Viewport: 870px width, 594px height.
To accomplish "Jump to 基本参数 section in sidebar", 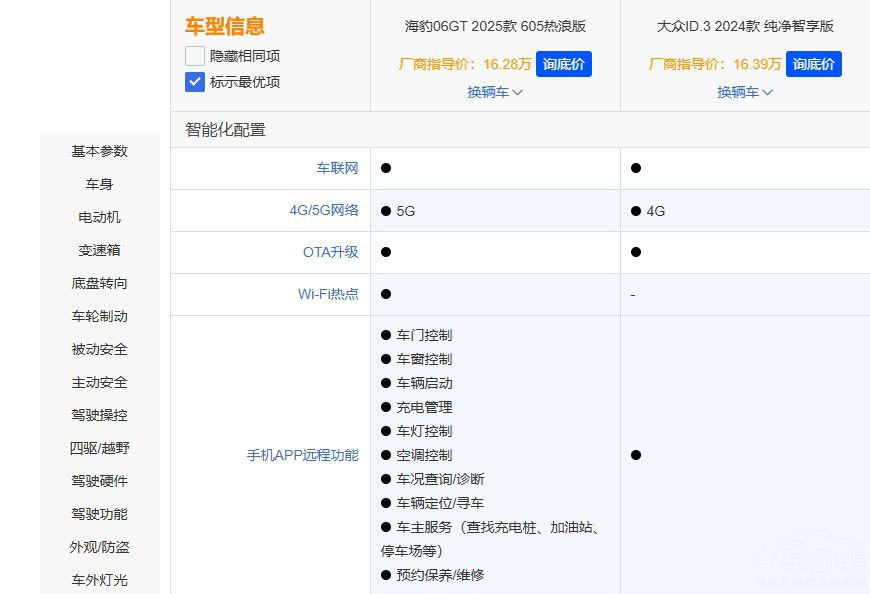I will pos(99,151).
